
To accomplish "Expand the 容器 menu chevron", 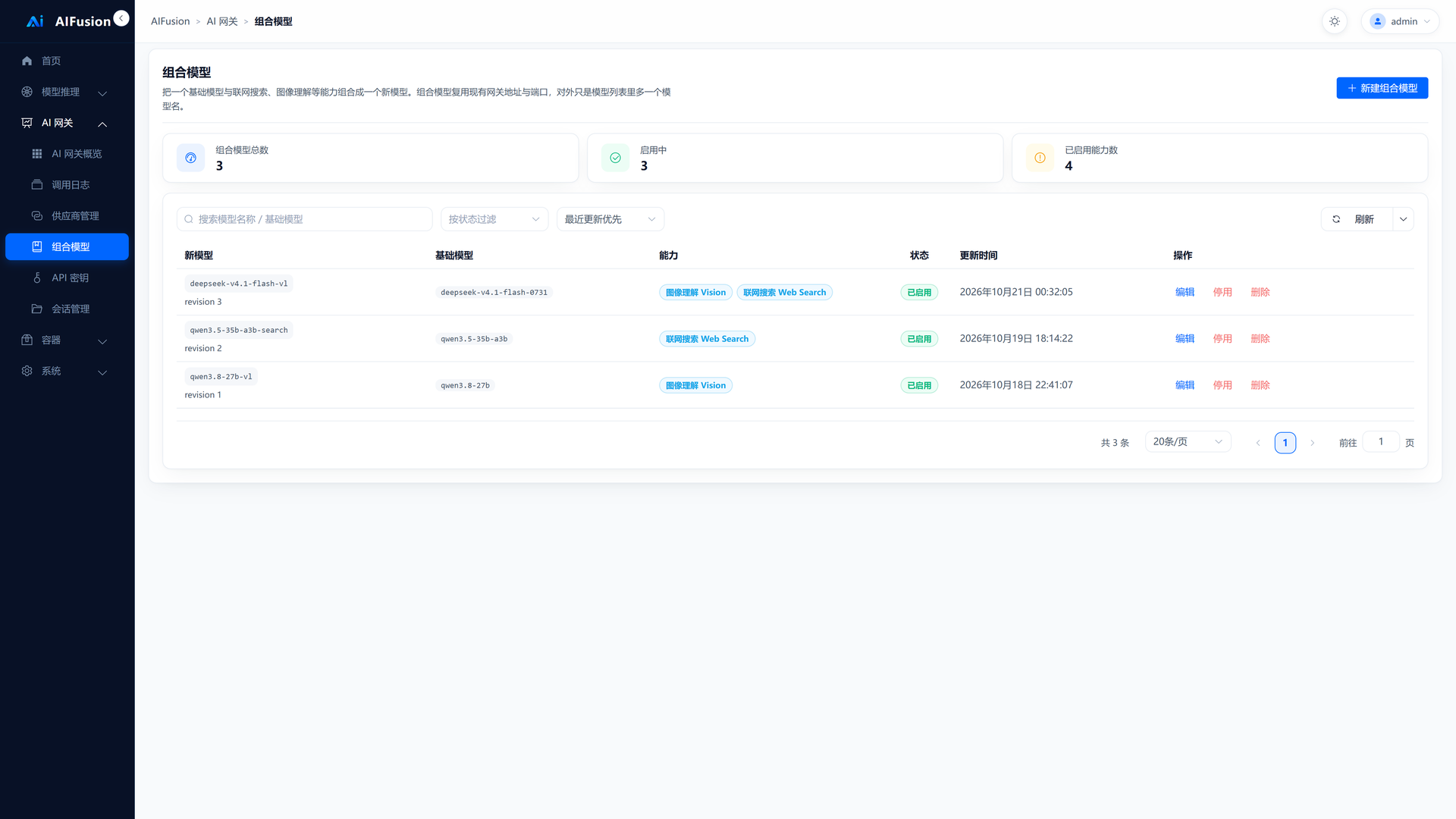I will [x=102, y=341].
